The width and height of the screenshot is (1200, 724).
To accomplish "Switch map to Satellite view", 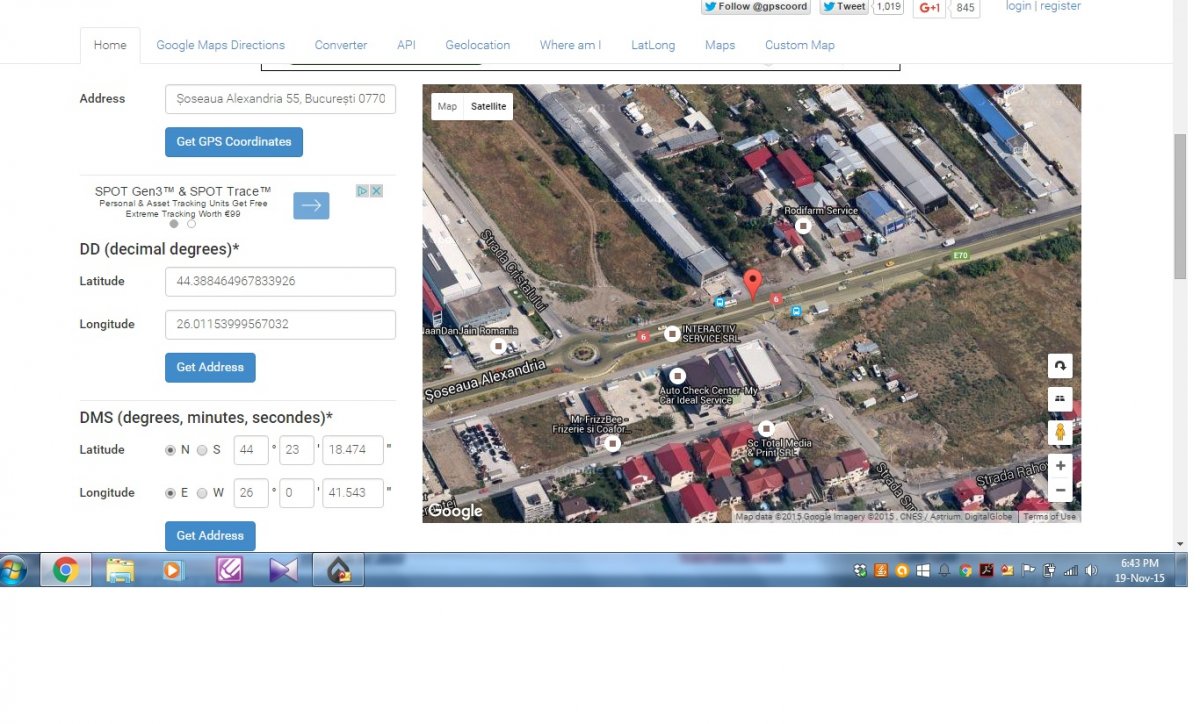I will 488,107.
